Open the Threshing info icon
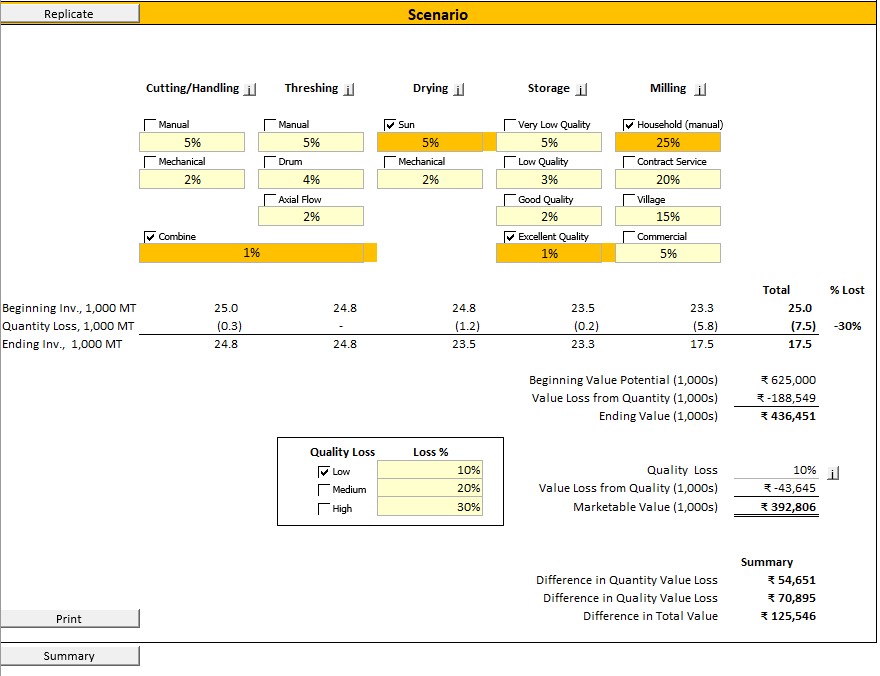 [x=348, y=89]
